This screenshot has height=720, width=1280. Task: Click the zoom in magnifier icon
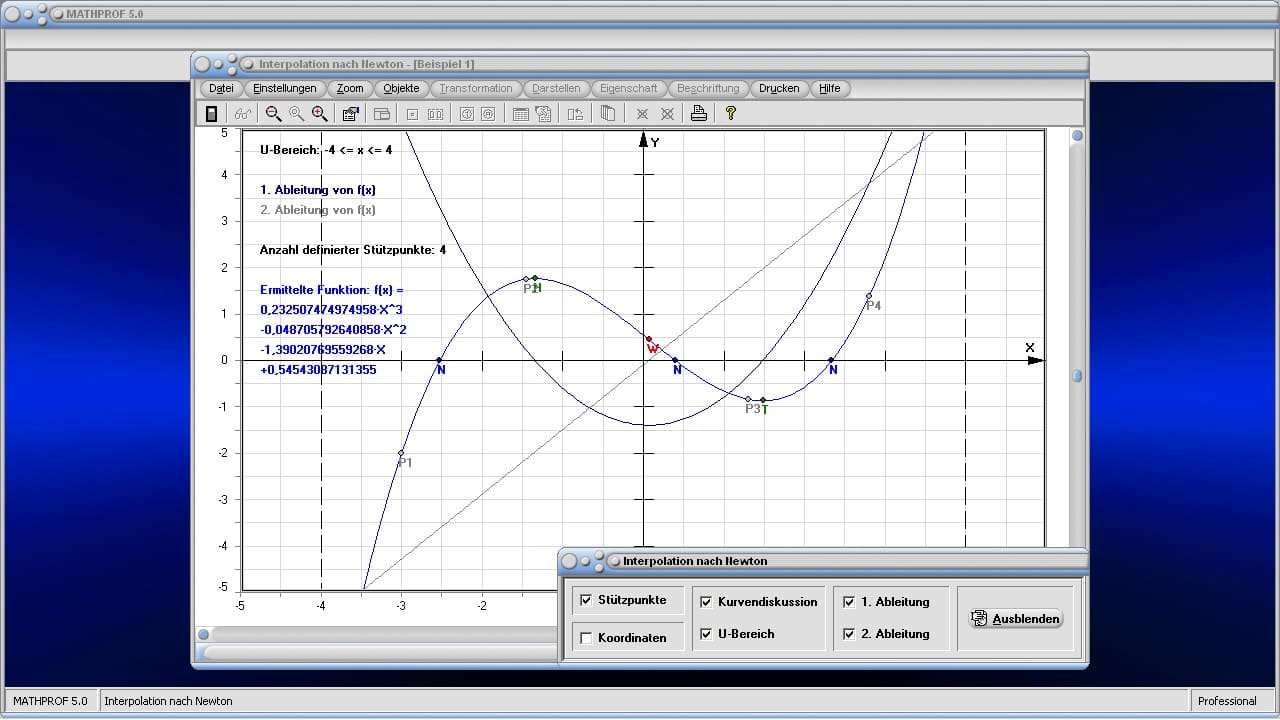coord(320,114)
